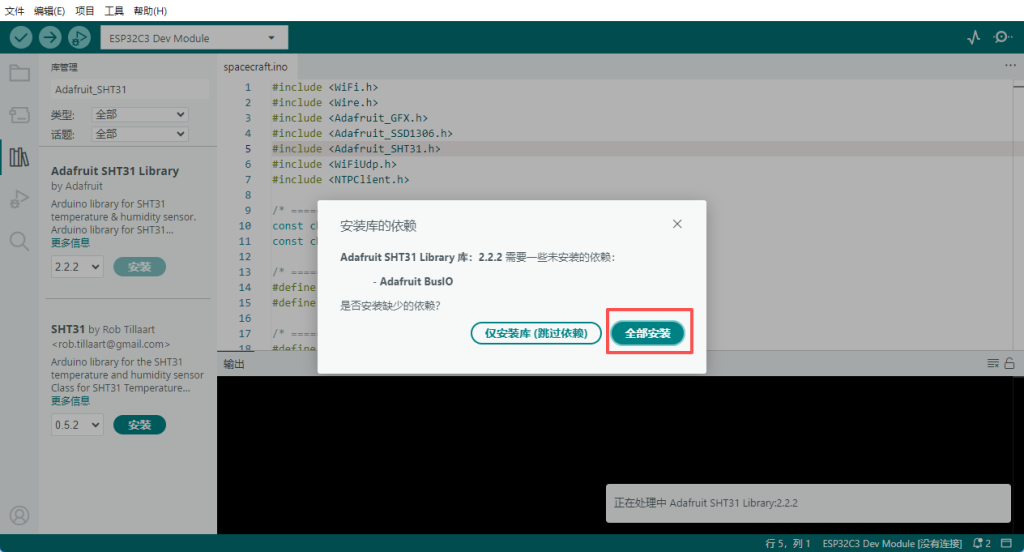Viewport: 1024px width, 552px height.
Task: Open the Serial Plotter icon
Action: click(x=974, y=37)
